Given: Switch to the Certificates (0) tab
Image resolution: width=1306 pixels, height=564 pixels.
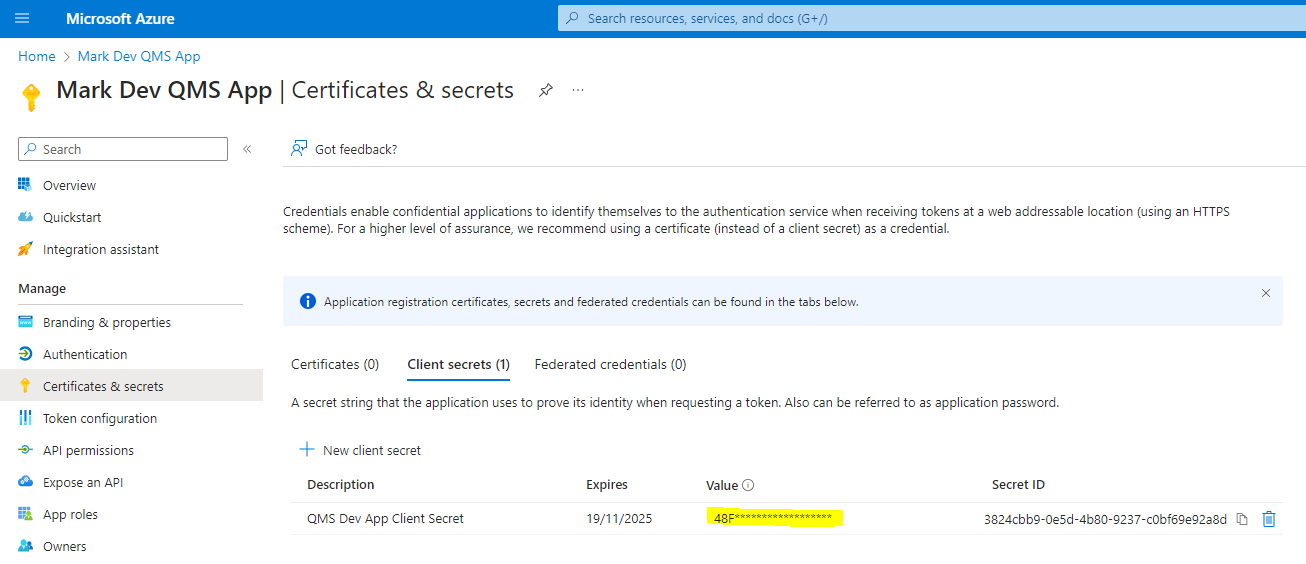Looking at the screenshot, I should (335, 364).
